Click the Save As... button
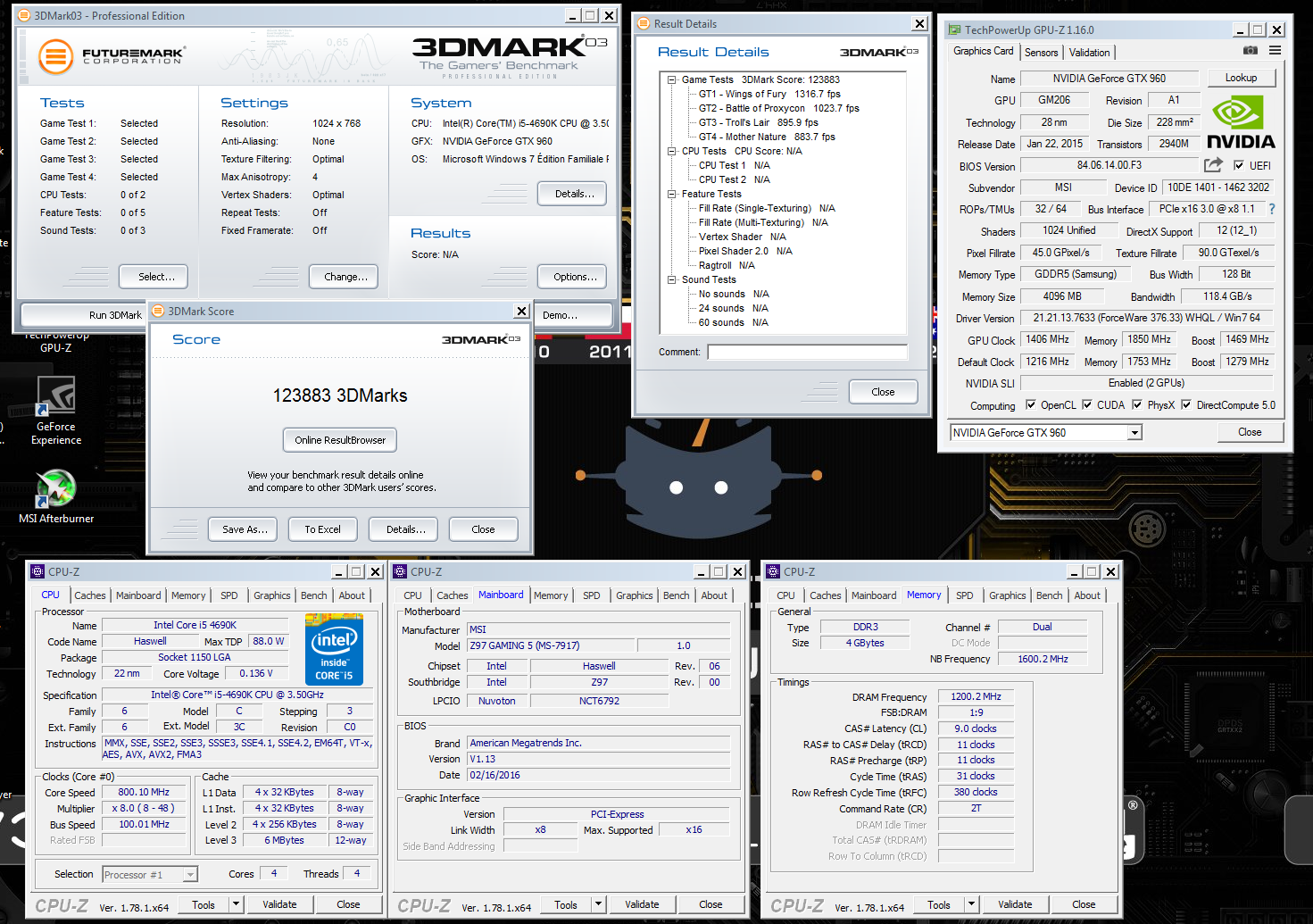Screen dimensions: 1313x924 point(245,529)
